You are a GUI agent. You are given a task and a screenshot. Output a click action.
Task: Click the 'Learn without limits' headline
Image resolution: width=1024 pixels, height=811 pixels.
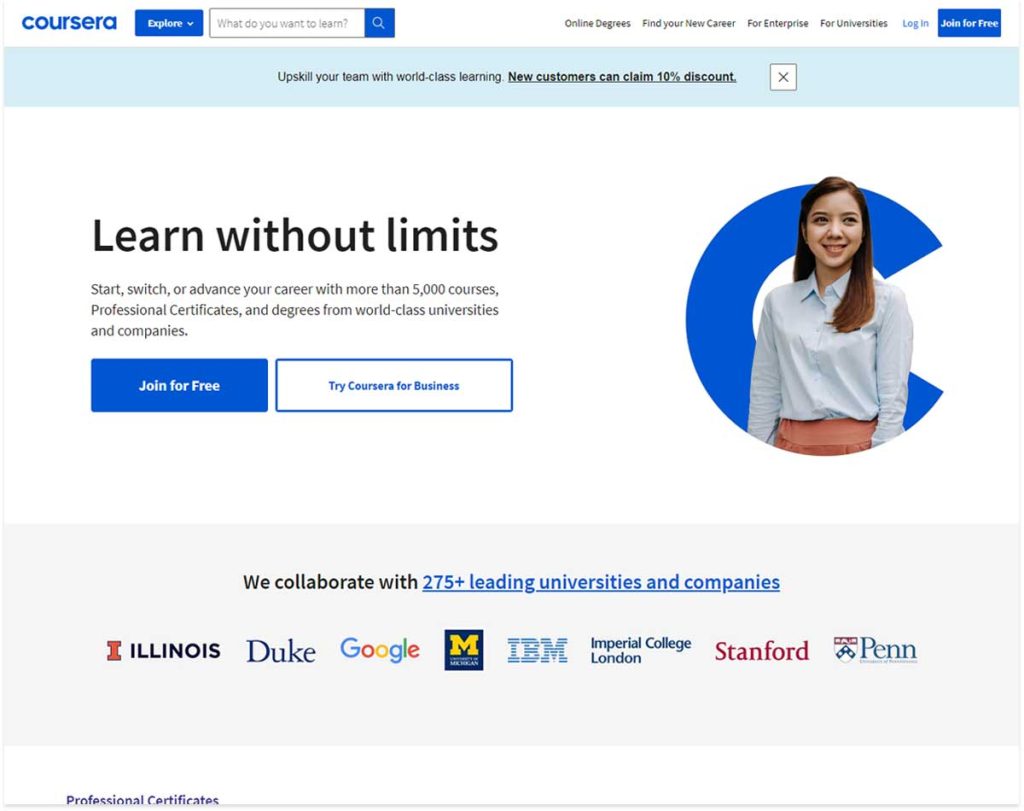295,235
